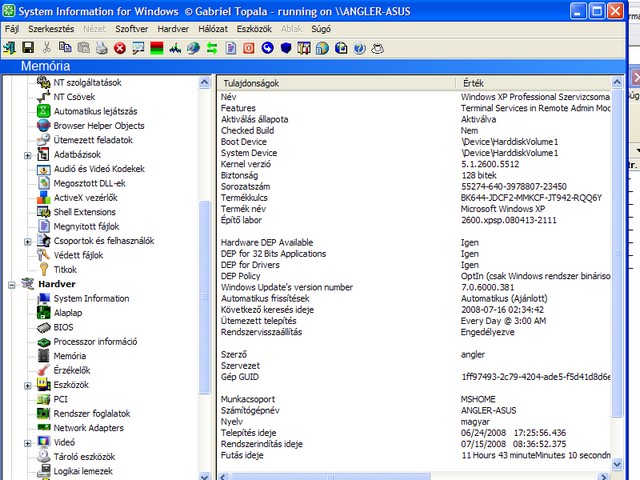640x480 pixels.
Task: Open Automatikus lejátszás tree item
Action: 96,111
